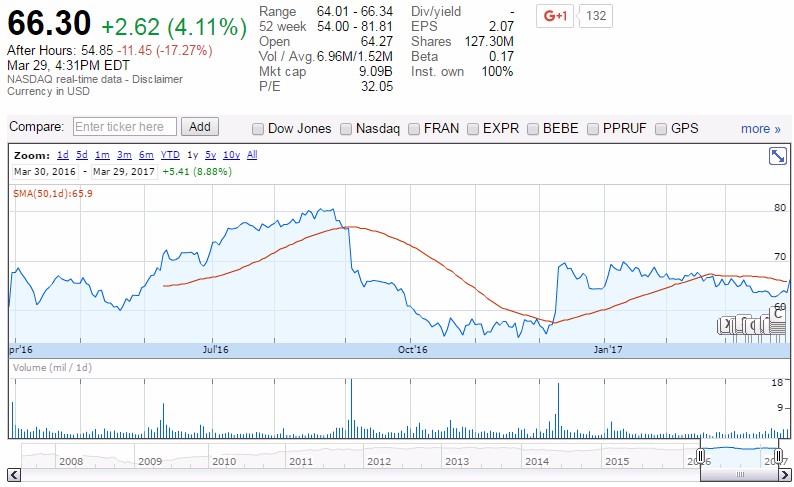Viewport: 794px width, 487px height.
Task: Click the +5.41 (8.88%) period change
Action: click(197, 172)
